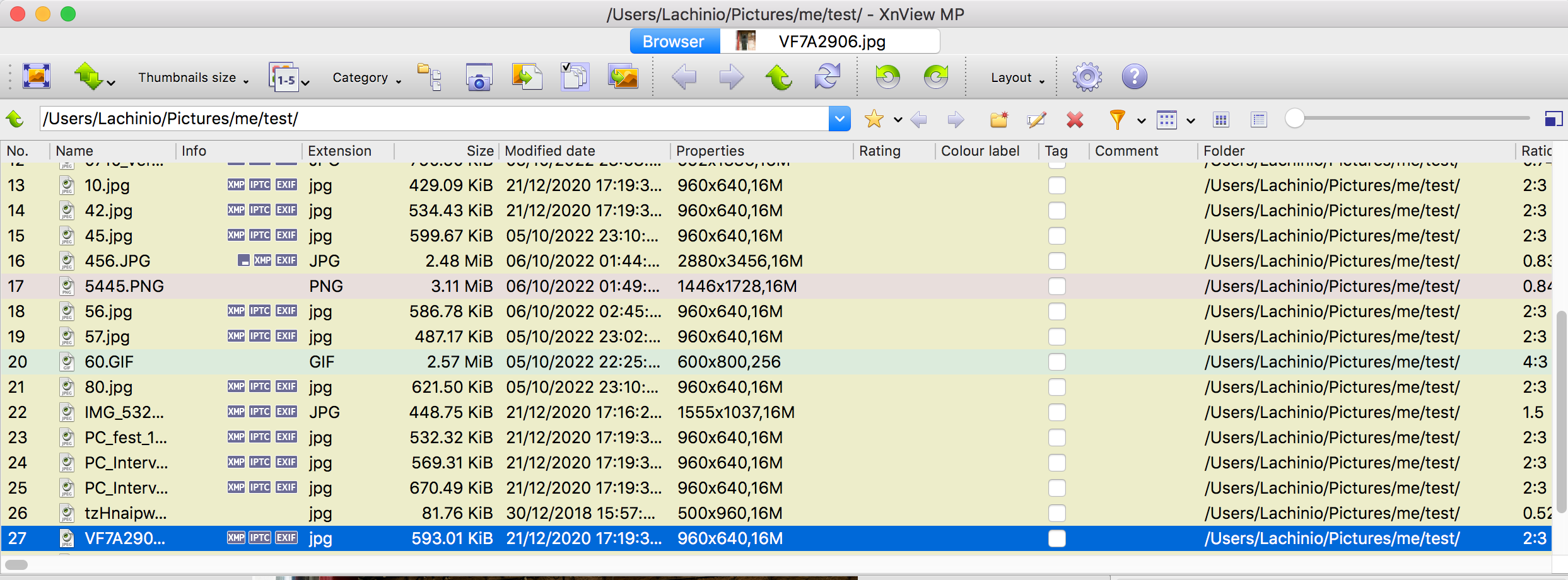
Task: Tick the Tag checkbox for 60.GIF
Action: click(1057, 362)
